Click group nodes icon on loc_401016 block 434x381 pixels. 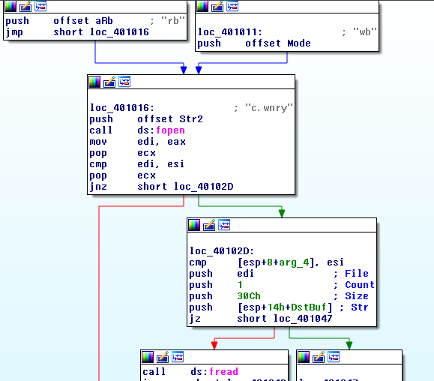click(x=124, y=82)
